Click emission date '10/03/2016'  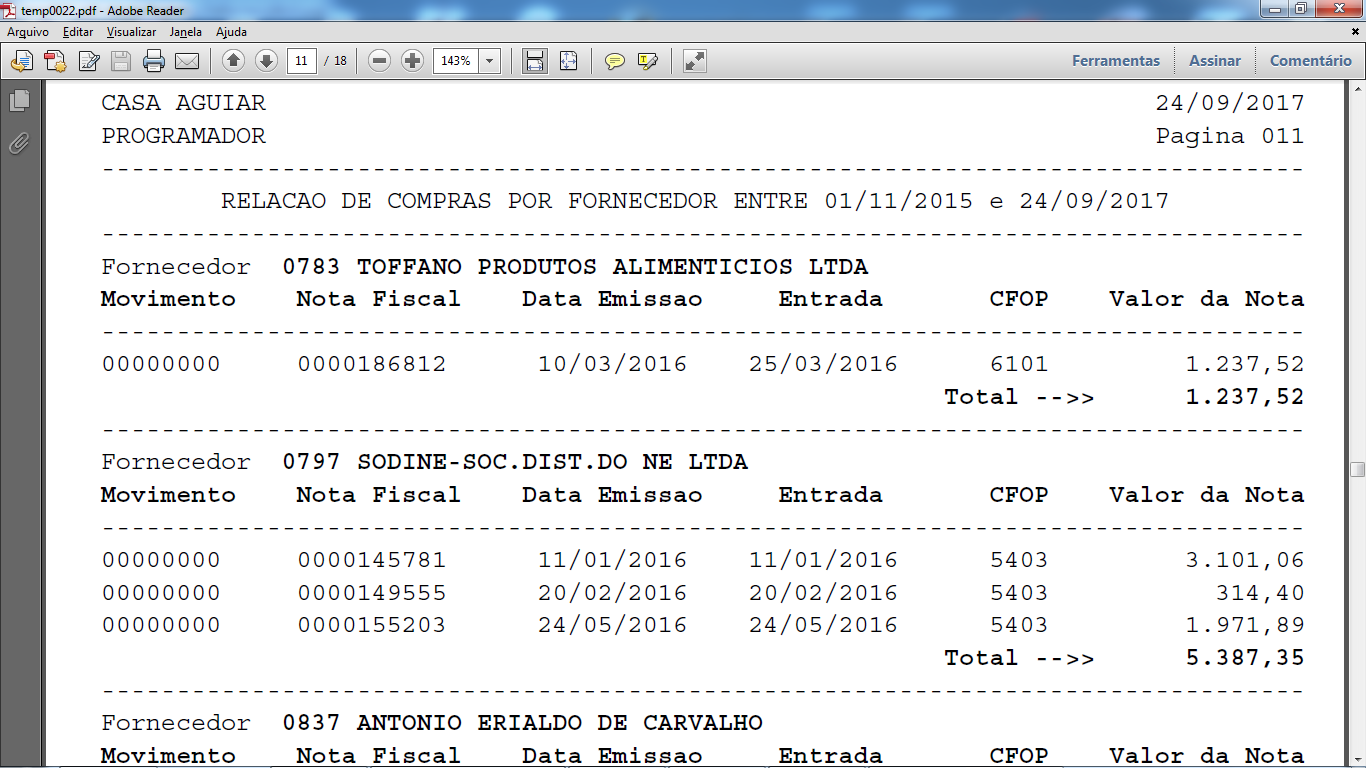point(613,364)
